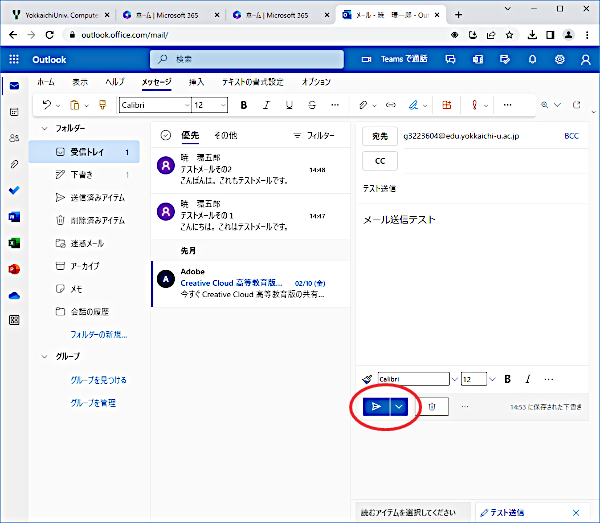
Task: Toggle Strikethrough in the ribbon
Action: (x=312, y=105)
